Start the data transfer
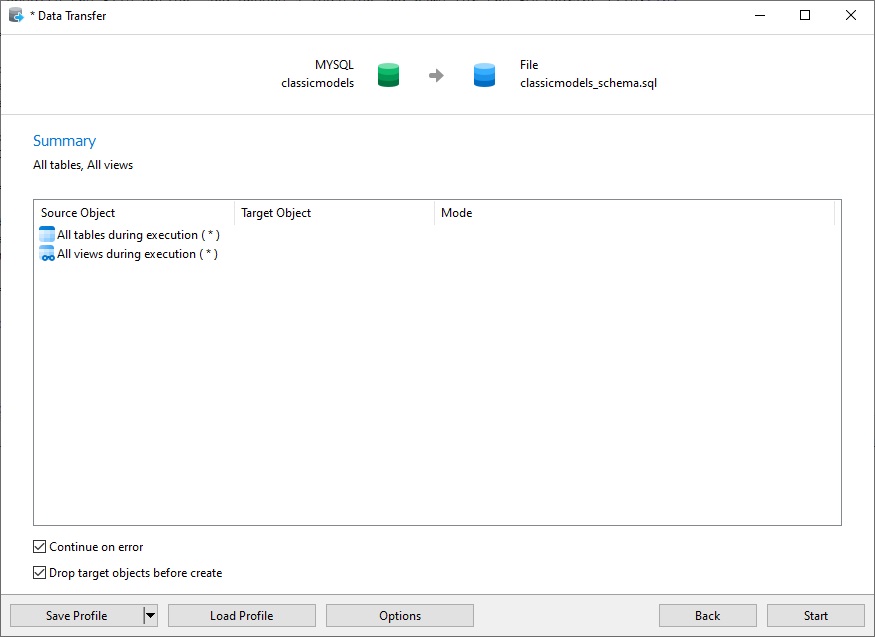 coord(815,616)
